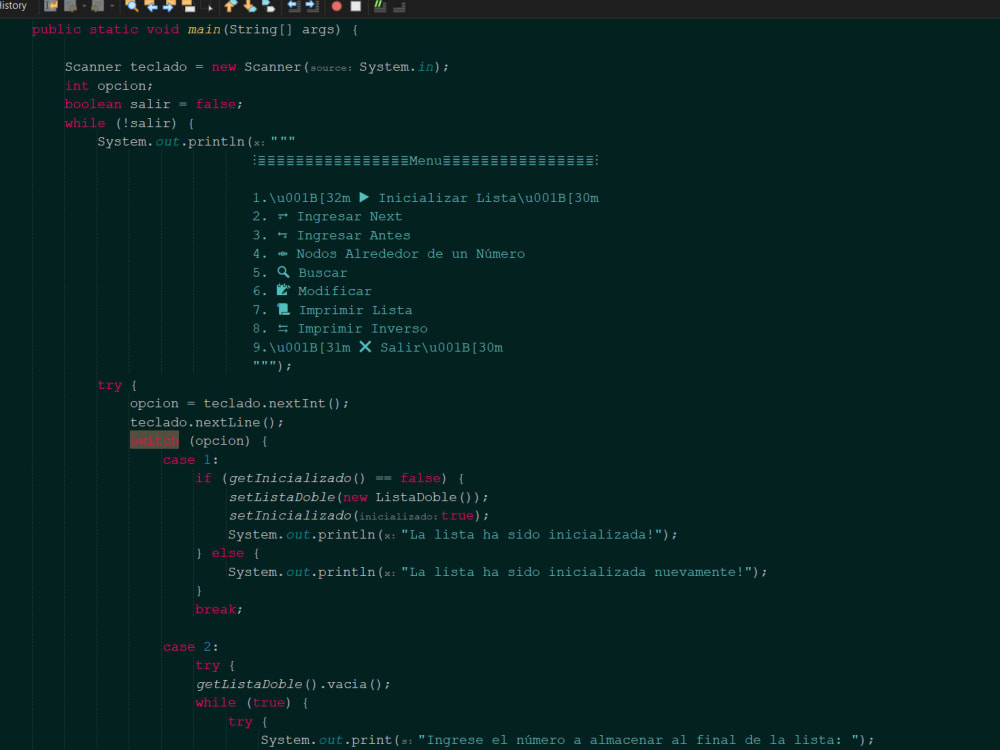
Task: Select the Find Selection magnifier icon
Action: point(131,8)
